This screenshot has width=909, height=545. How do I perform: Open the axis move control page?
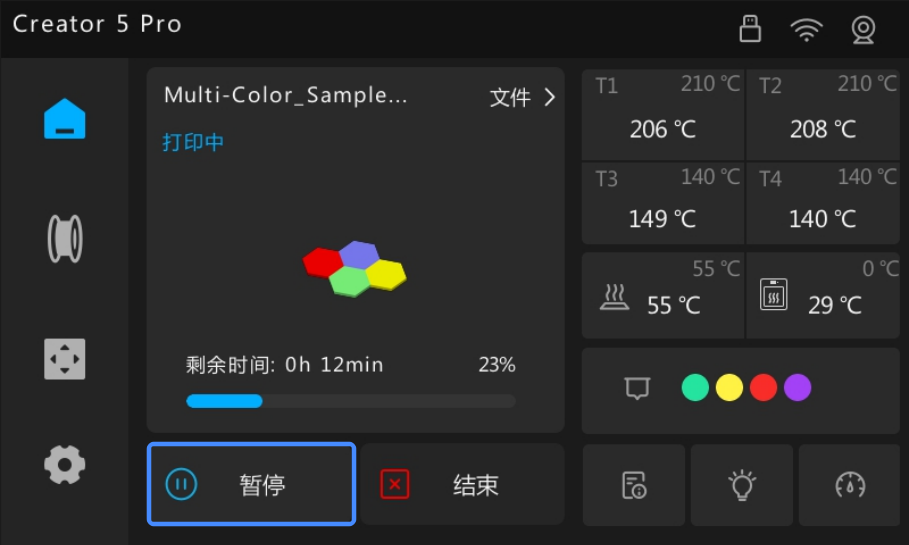(x=64, y=359)
